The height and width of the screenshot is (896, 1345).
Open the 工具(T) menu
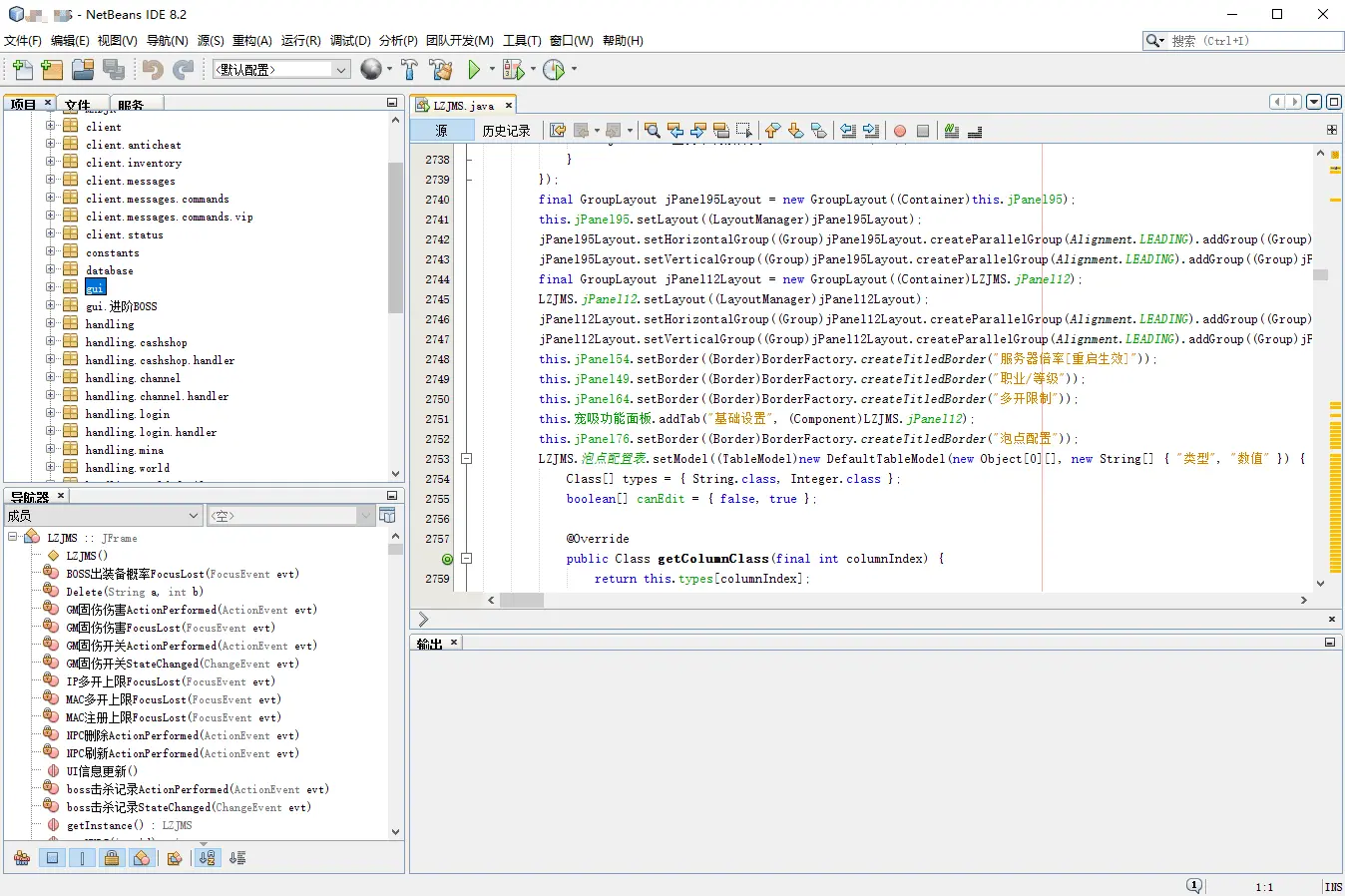[522, 41]
